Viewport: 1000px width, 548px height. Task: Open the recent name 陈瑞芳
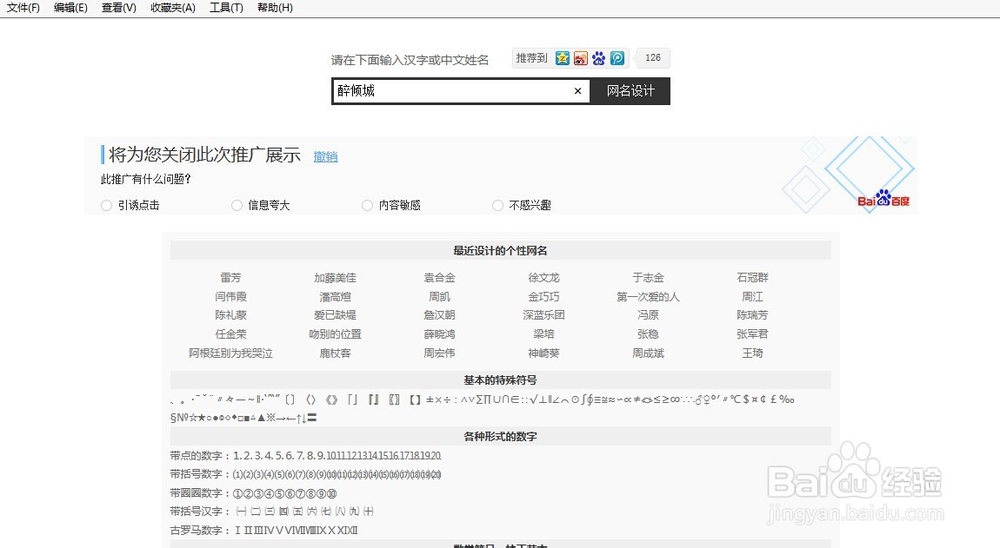[x=753, y=315]
